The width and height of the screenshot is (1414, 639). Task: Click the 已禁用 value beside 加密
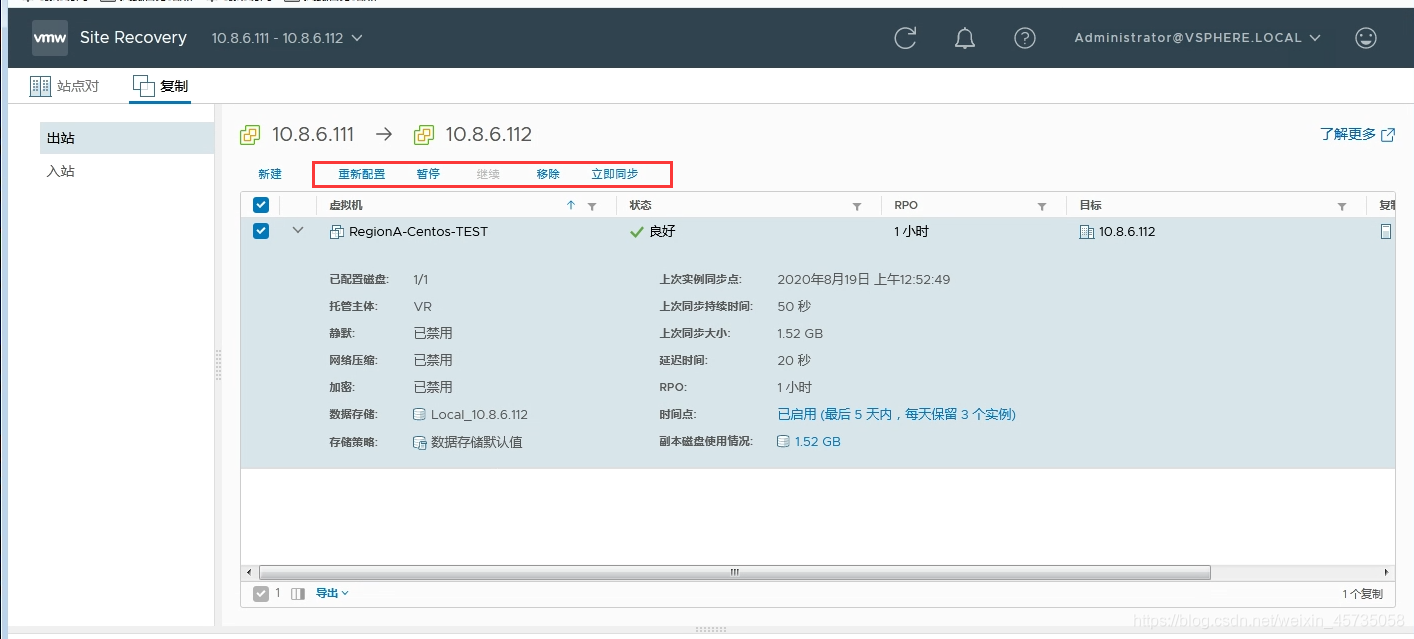coord(433,387)
